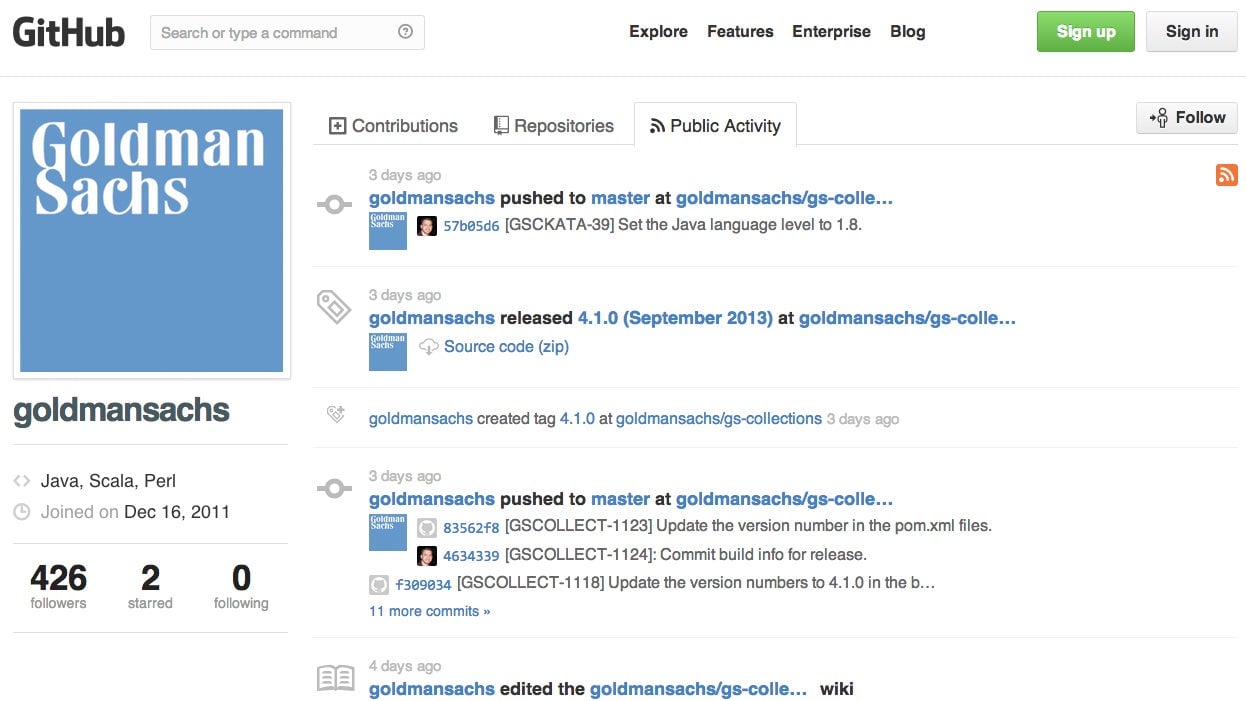Click the Sign in button
This screenshot has height=701, width=1246.
click(x=1192, y=32)
